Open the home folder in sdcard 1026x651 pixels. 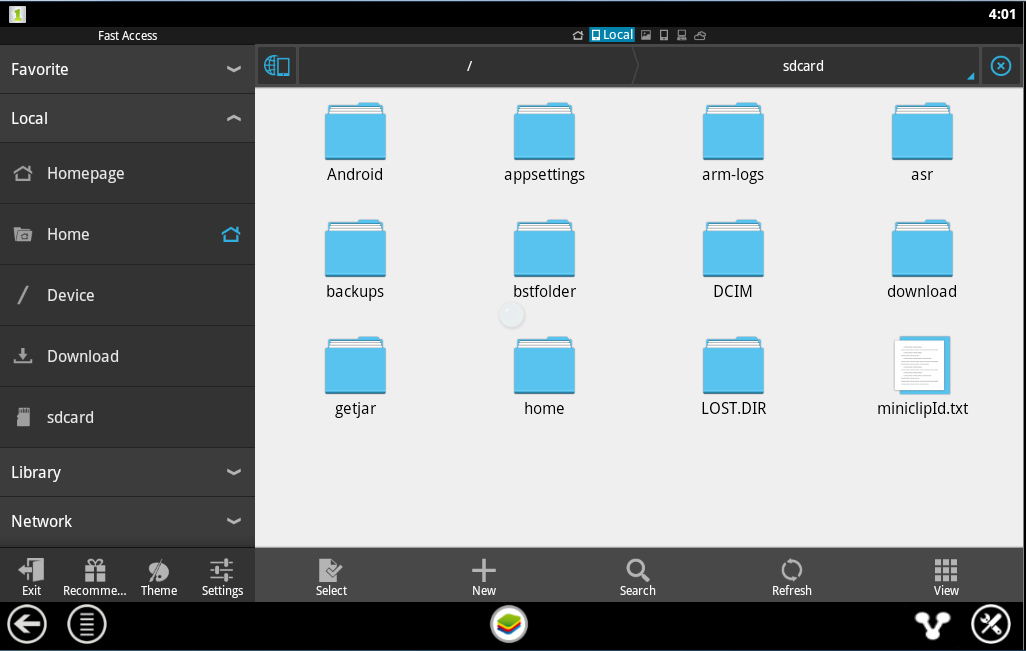(x=544, y=377)
